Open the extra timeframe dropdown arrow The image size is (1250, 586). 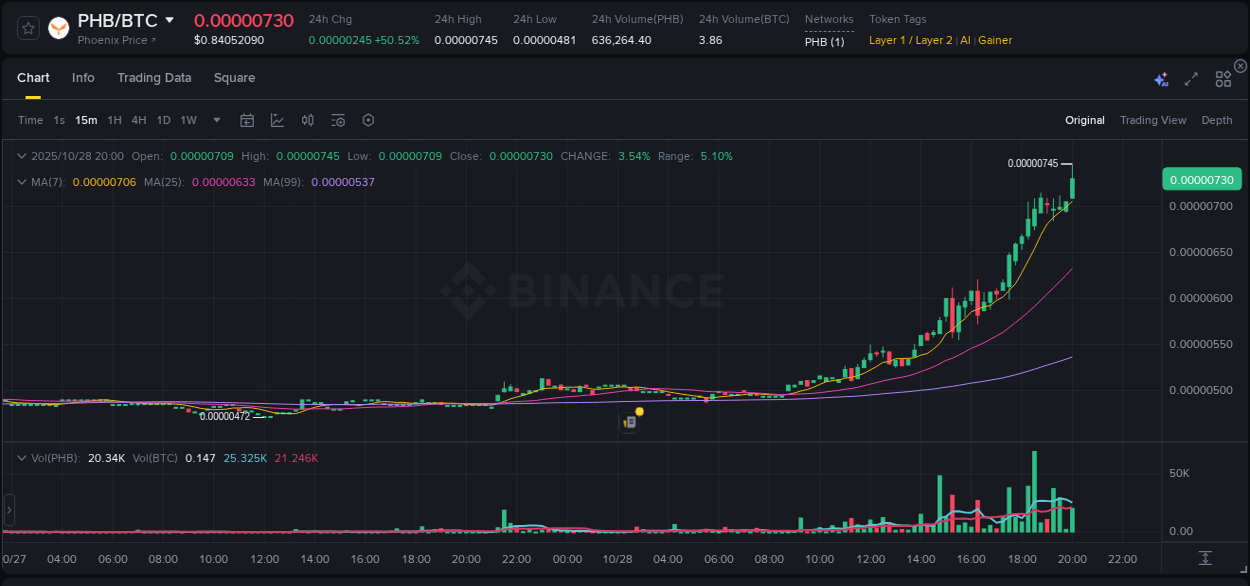click(215, 120)
